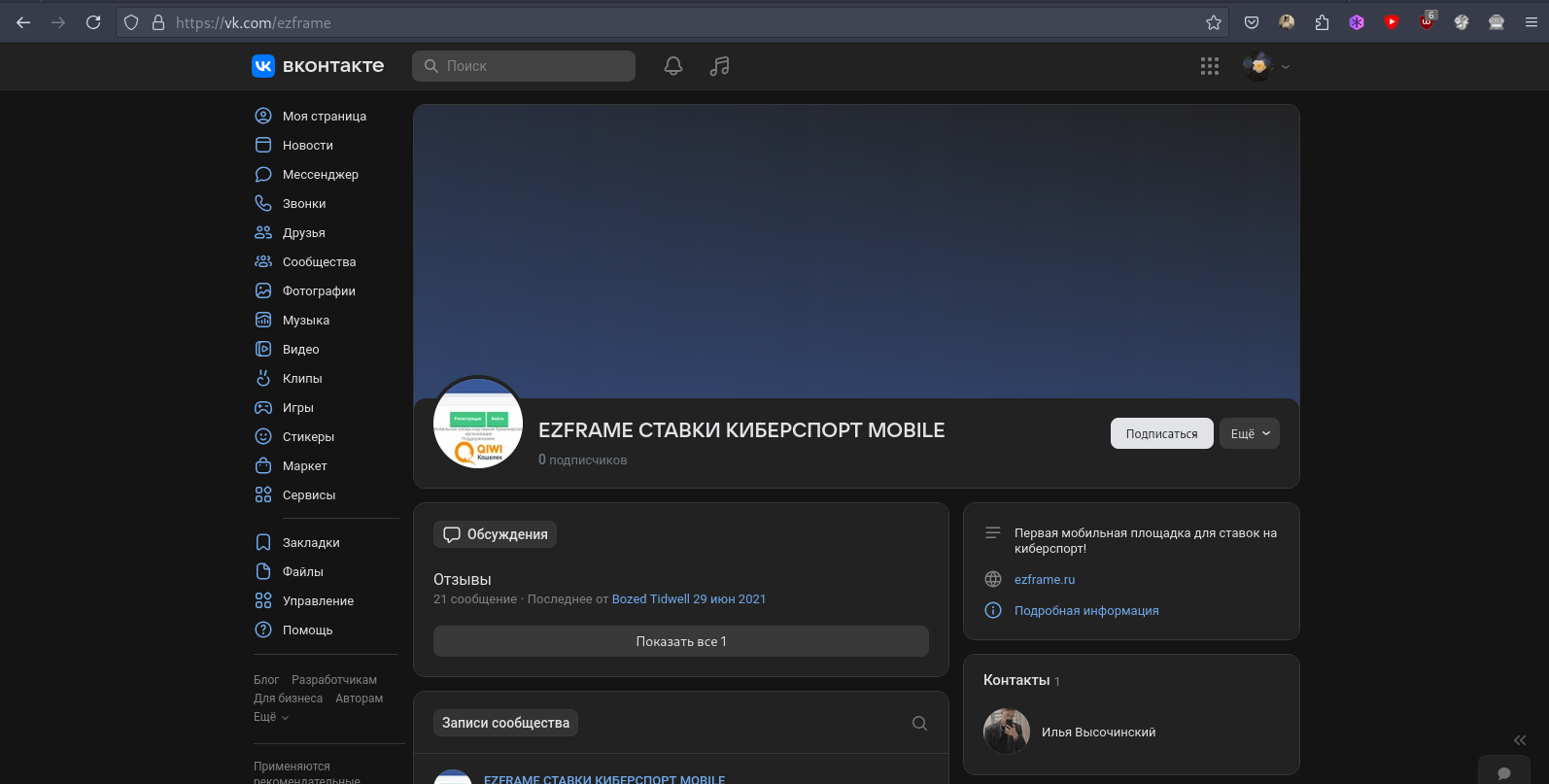Click the Поиск search field
The height and width of the screenshot is (784, 1549).
tap(525, 66)
